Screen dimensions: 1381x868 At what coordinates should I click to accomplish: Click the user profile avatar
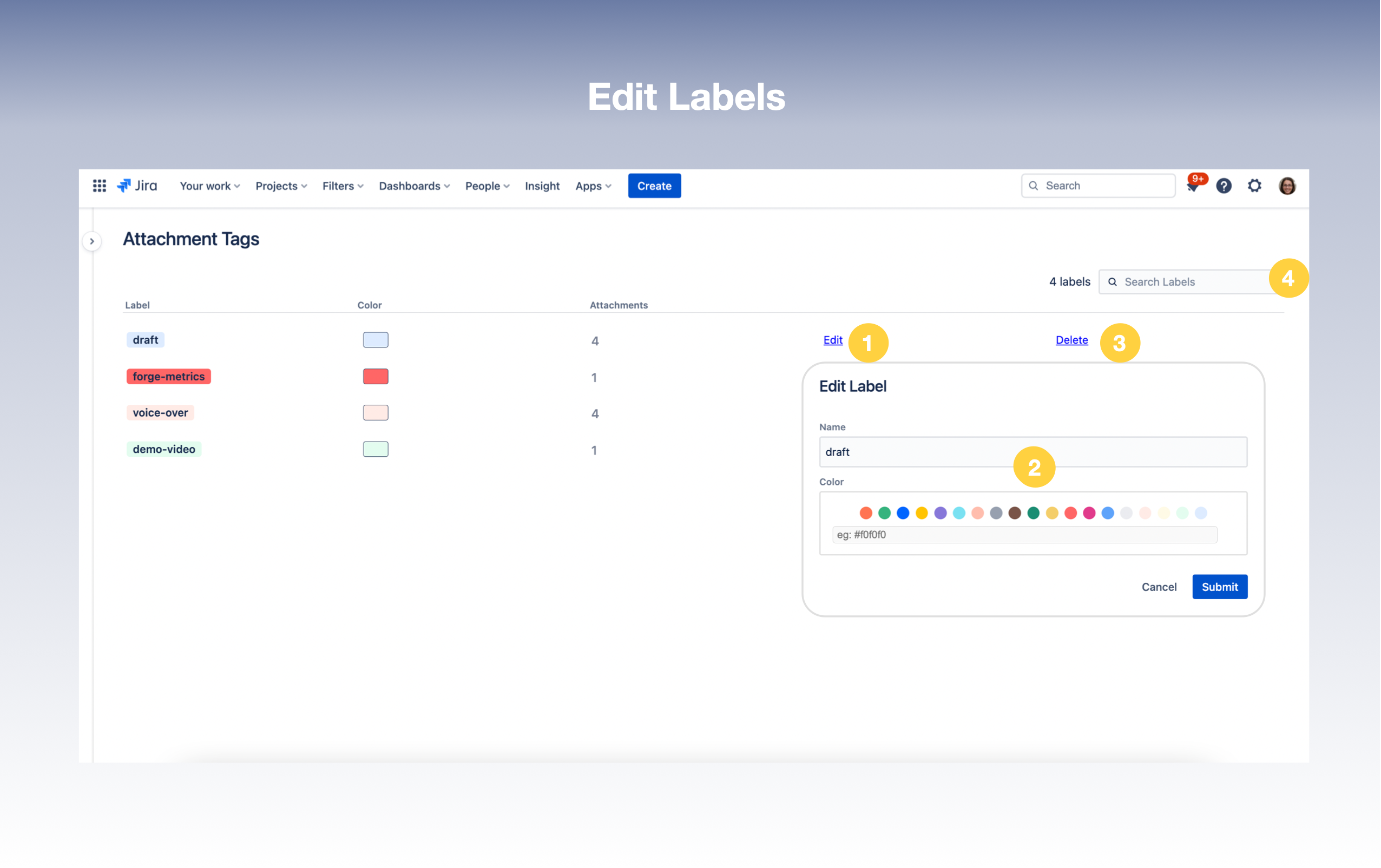point(1287,186)
